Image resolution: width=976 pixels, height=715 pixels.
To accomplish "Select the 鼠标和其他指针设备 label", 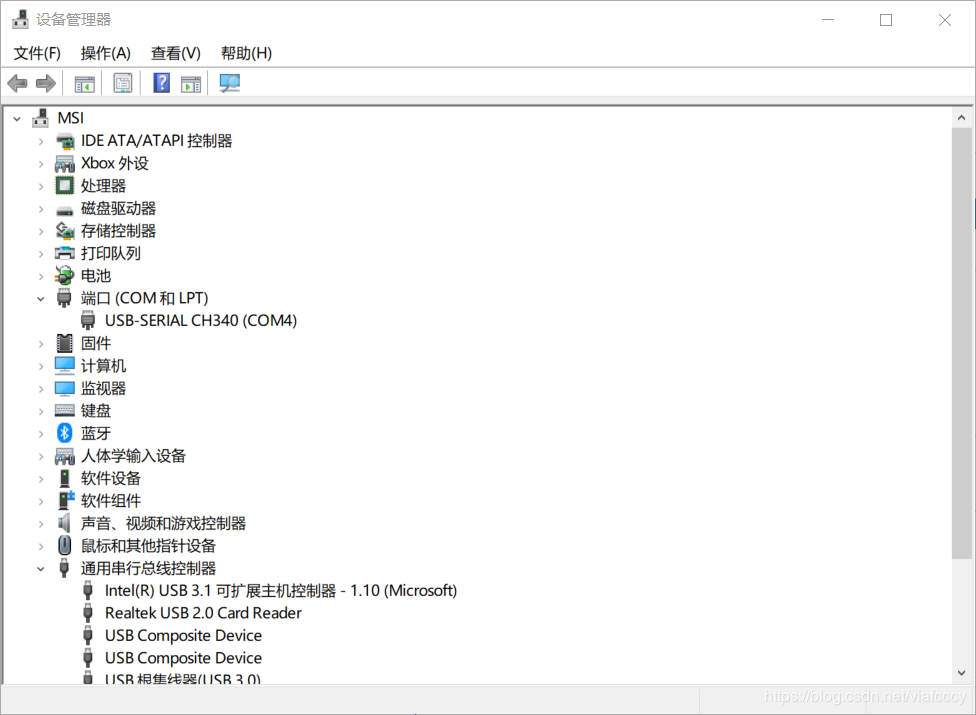I will click(x=148, y=546).
